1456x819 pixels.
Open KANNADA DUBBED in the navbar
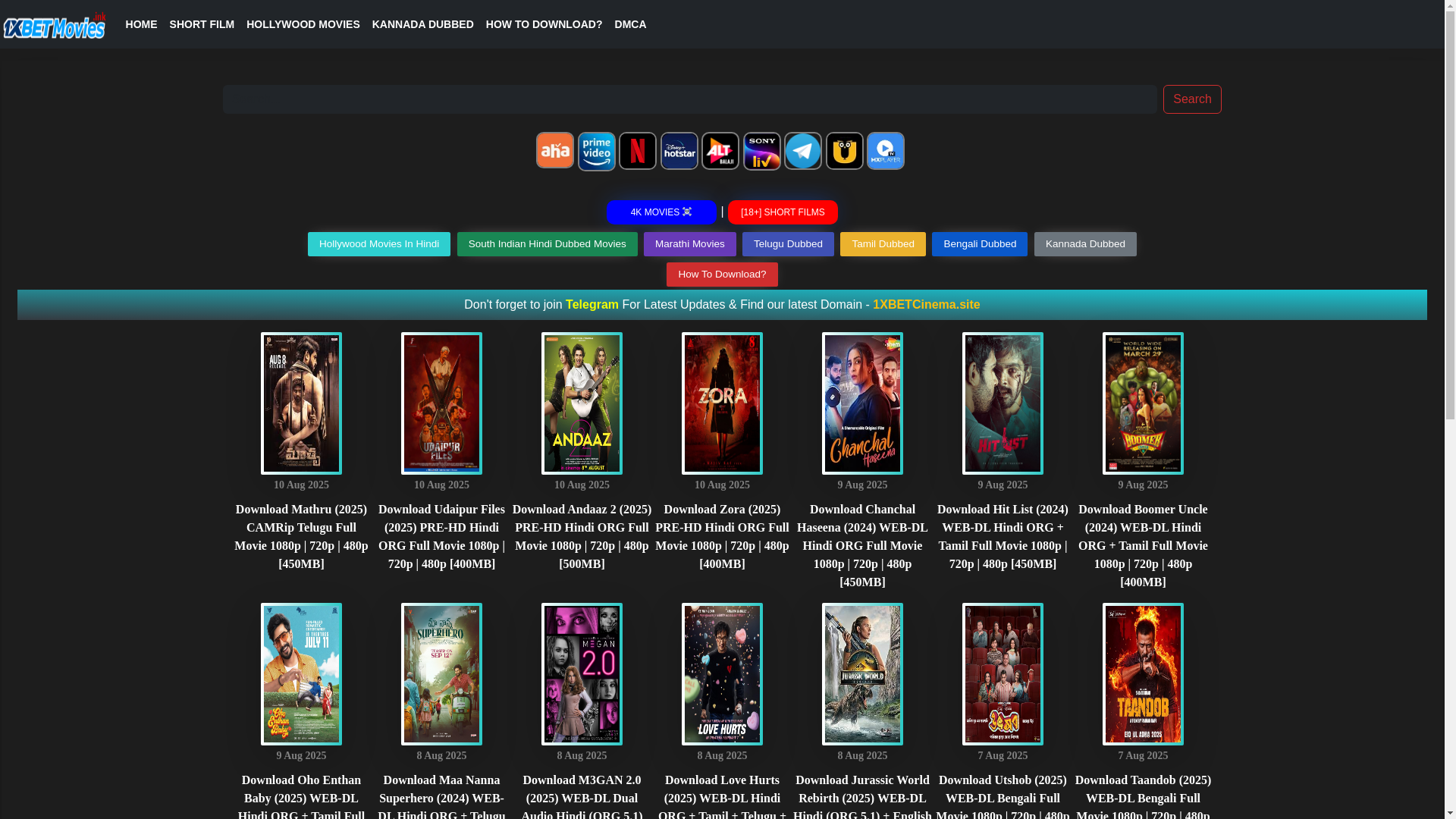(x=422, y=24)
